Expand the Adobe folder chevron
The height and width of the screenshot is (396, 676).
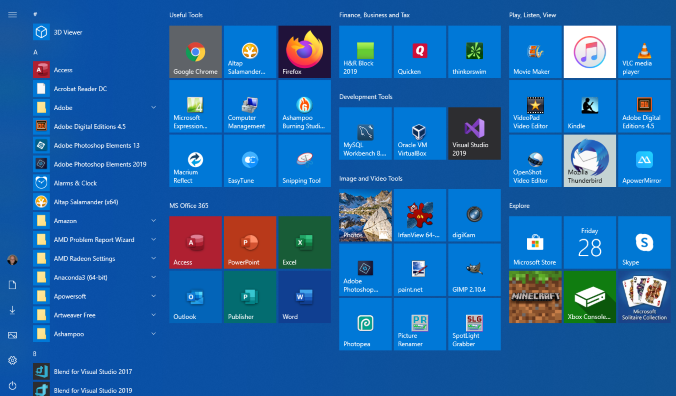[x=153, y=107]
